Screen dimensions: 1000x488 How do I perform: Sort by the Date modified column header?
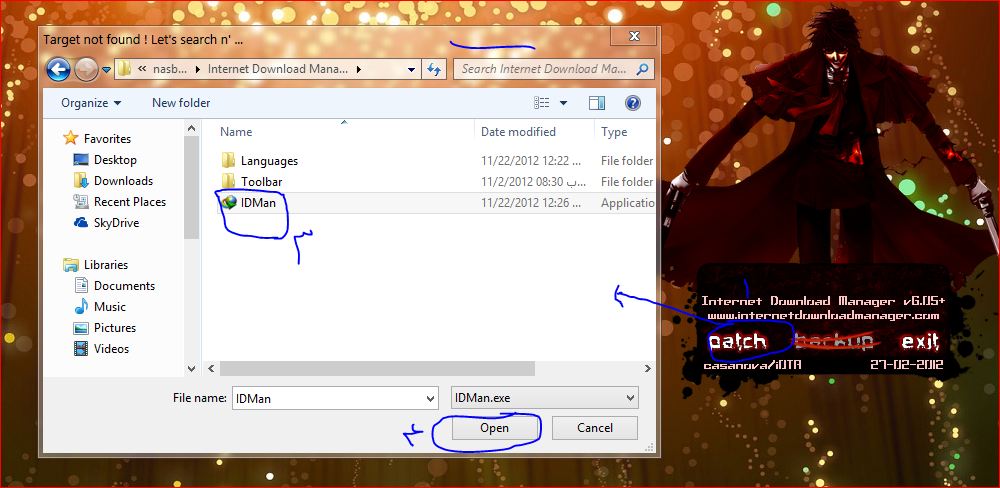tap(518, 132)
